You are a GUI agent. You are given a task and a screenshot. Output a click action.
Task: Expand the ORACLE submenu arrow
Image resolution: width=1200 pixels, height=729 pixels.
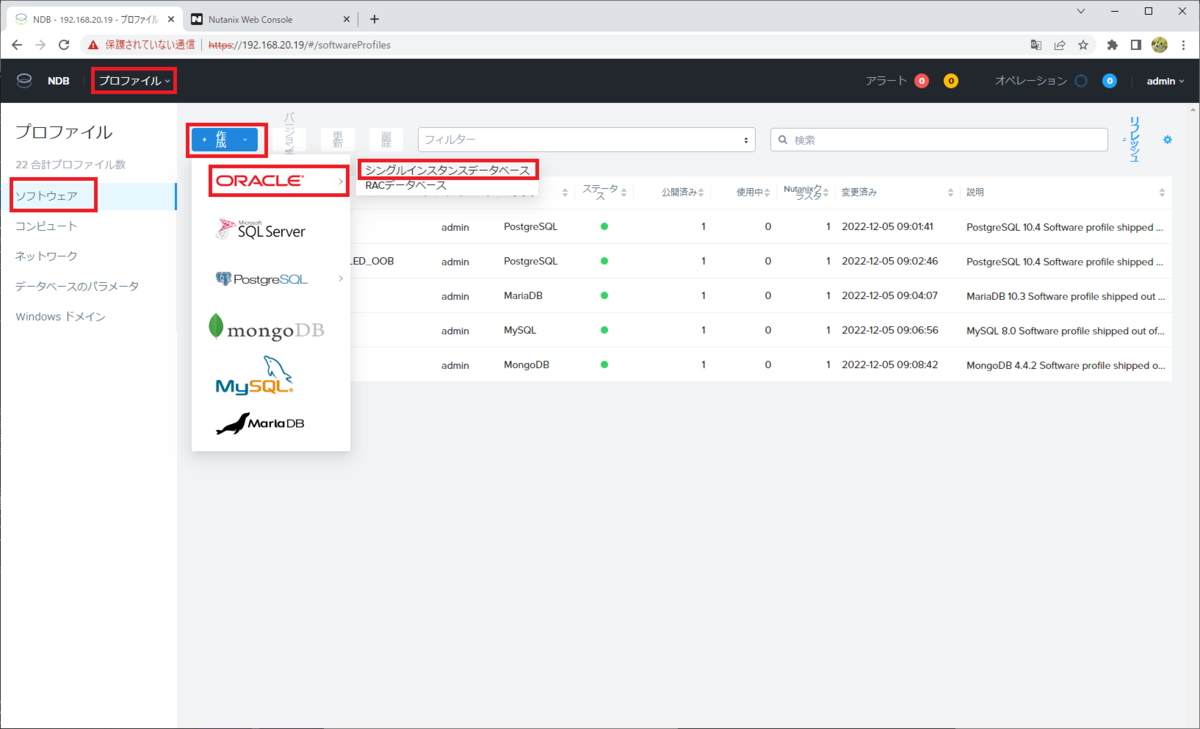341,181
